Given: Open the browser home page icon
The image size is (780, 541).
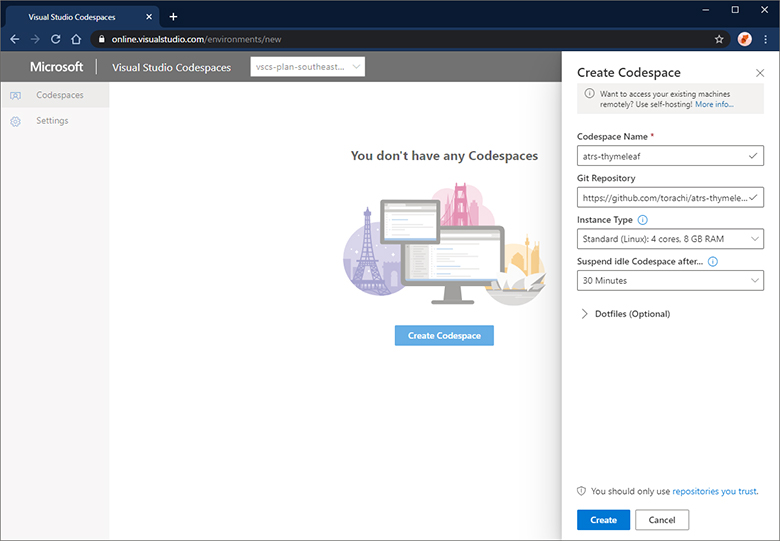Looking at the screenshot, I should pos(76,39).
